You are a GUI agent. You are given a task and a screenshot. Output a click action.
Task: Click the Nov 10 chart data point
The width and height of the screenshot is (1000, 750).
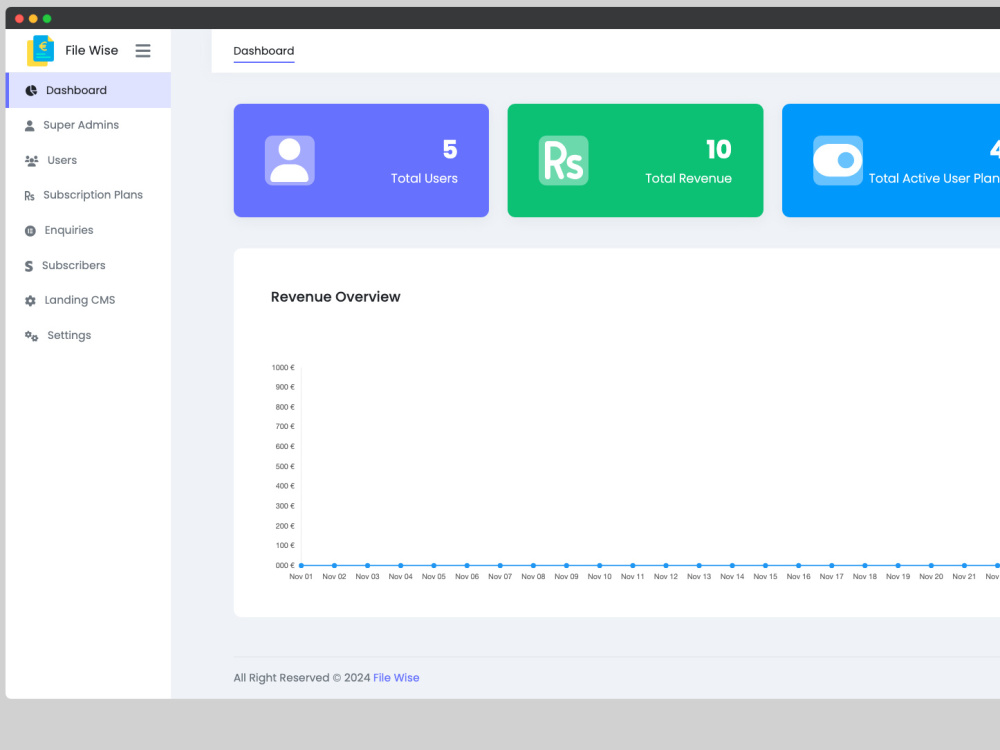(x=599, y=565)
